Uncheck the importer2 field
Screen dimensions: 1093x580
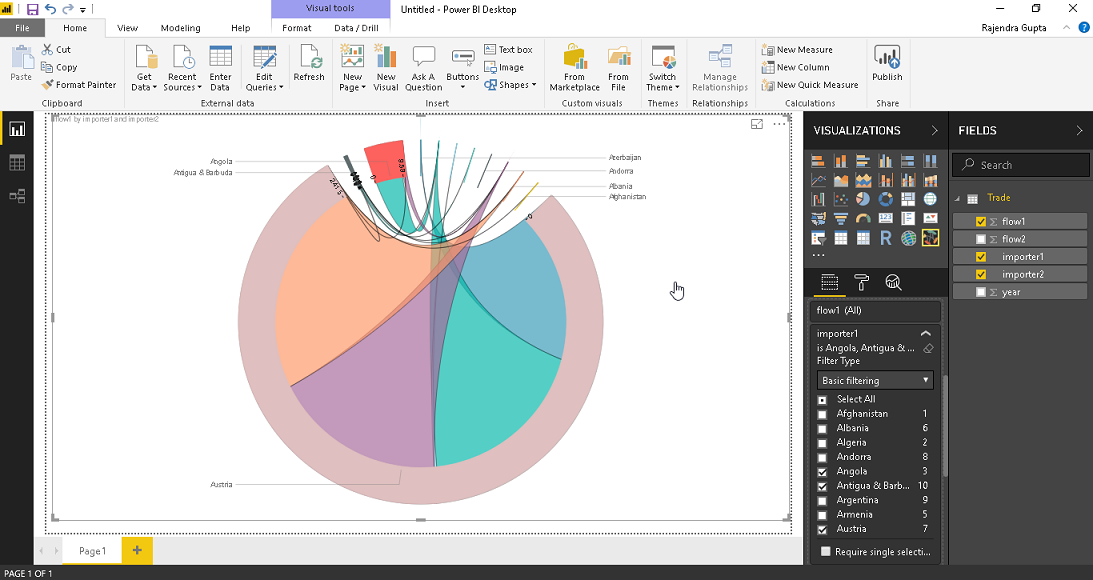coord(981,275)
